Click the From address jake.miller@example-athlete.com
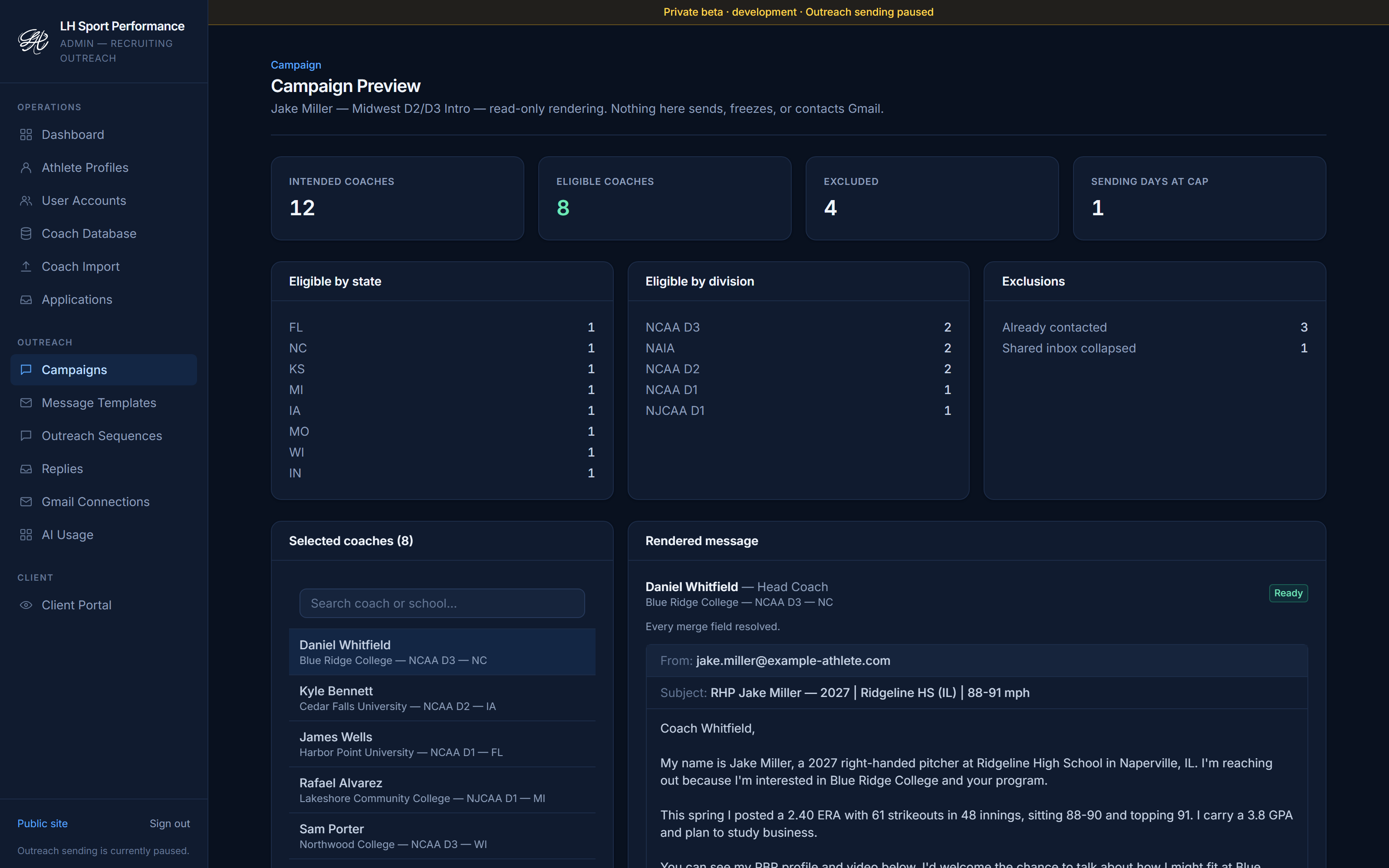Image resolution: width=1389 pixels, height=868 pixels. coord(793,661)
